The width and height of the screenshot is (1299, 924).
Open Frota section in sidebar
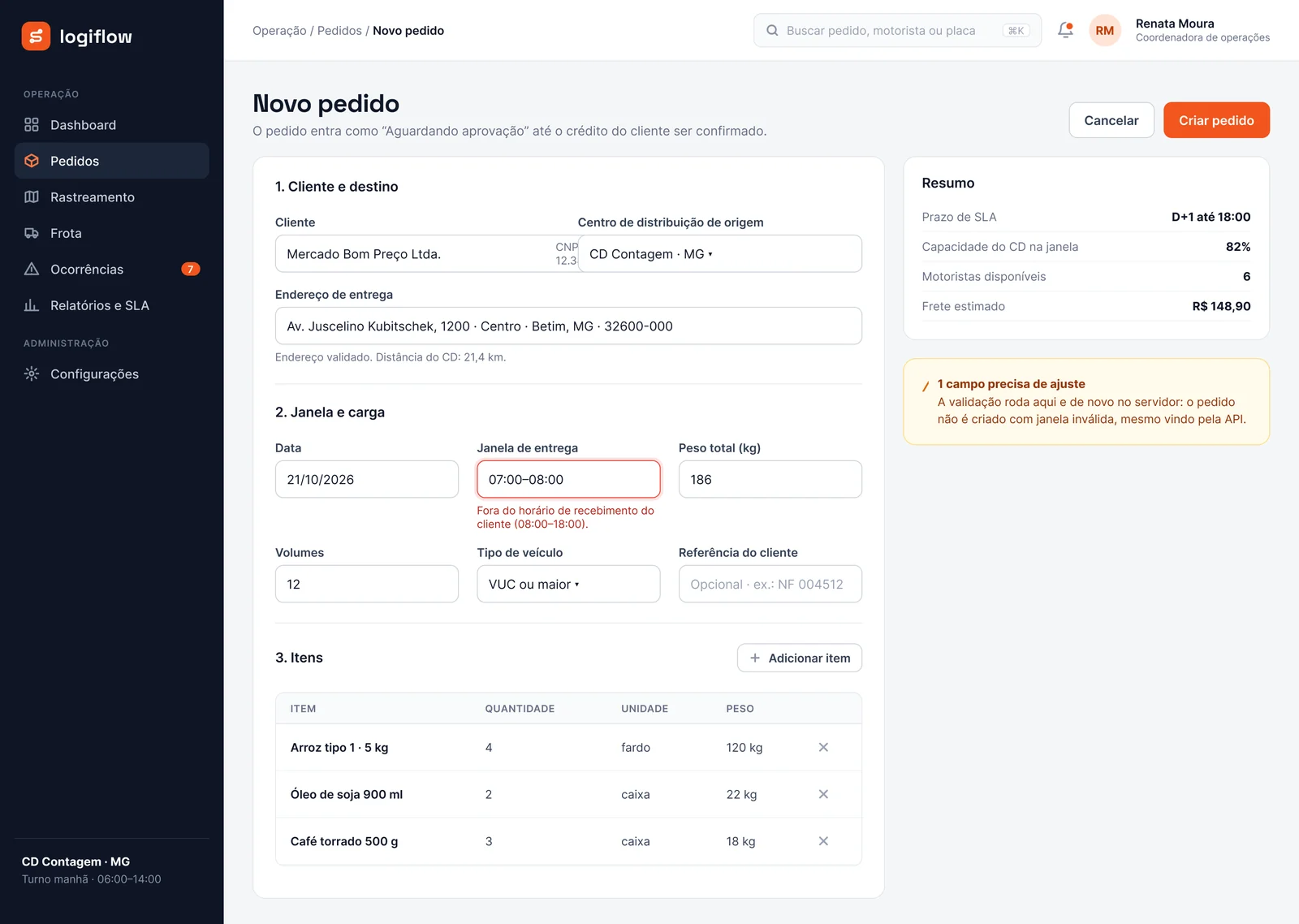(112, 233)
